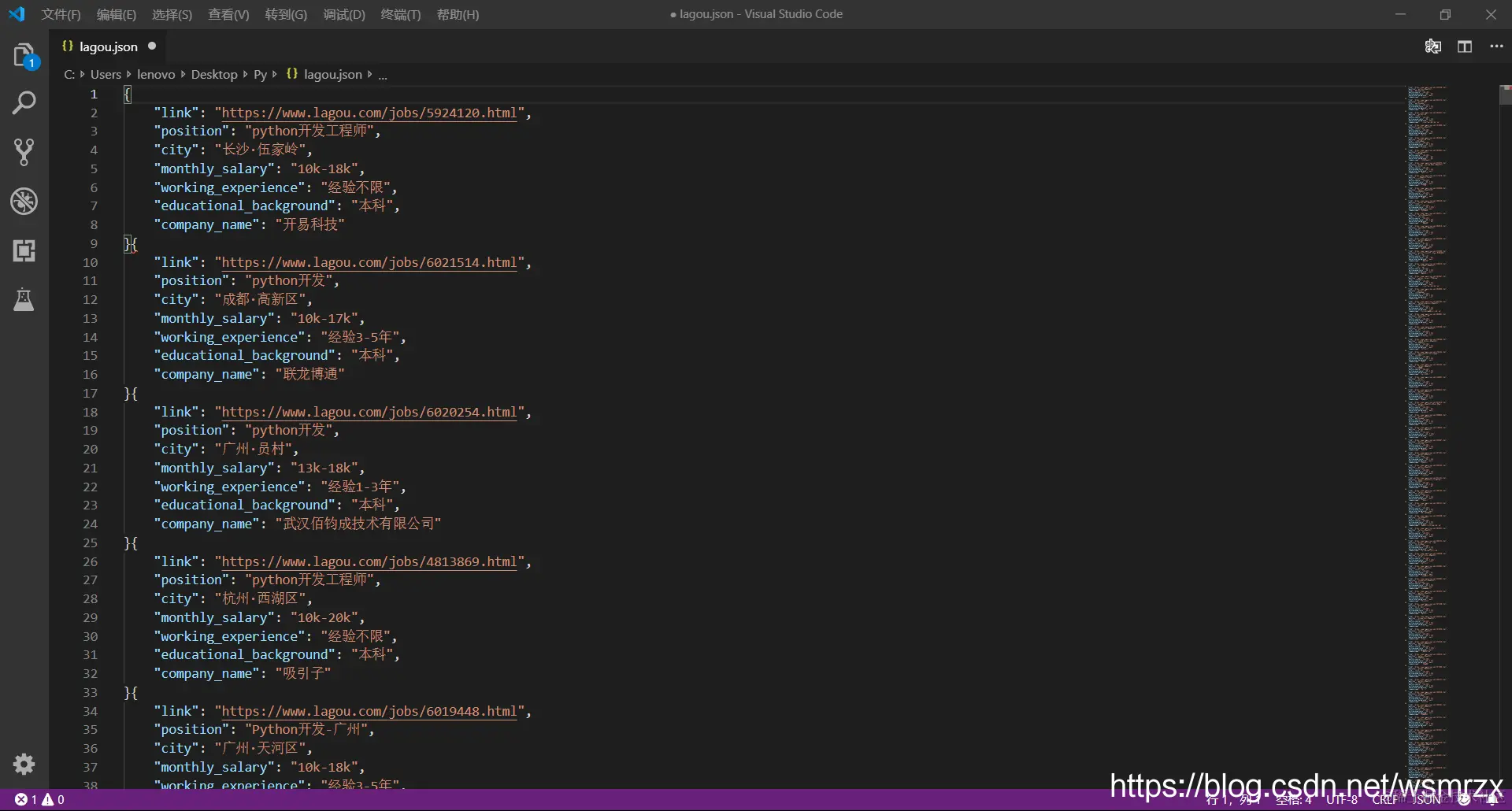1512x811 pixels.
Task: Open problems panel via error and warning counts
Action: click(x=39, y=799)
